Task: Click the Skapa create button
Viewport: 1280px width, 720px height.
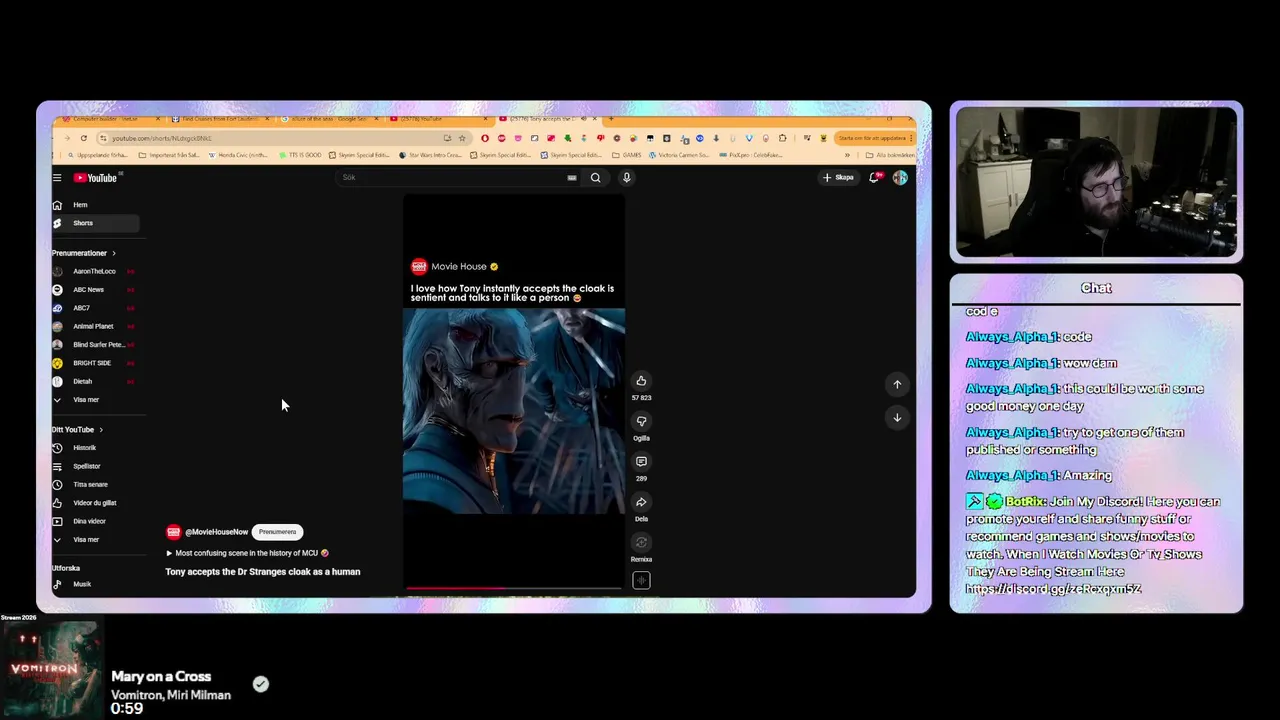Action: tap(838, 177)
